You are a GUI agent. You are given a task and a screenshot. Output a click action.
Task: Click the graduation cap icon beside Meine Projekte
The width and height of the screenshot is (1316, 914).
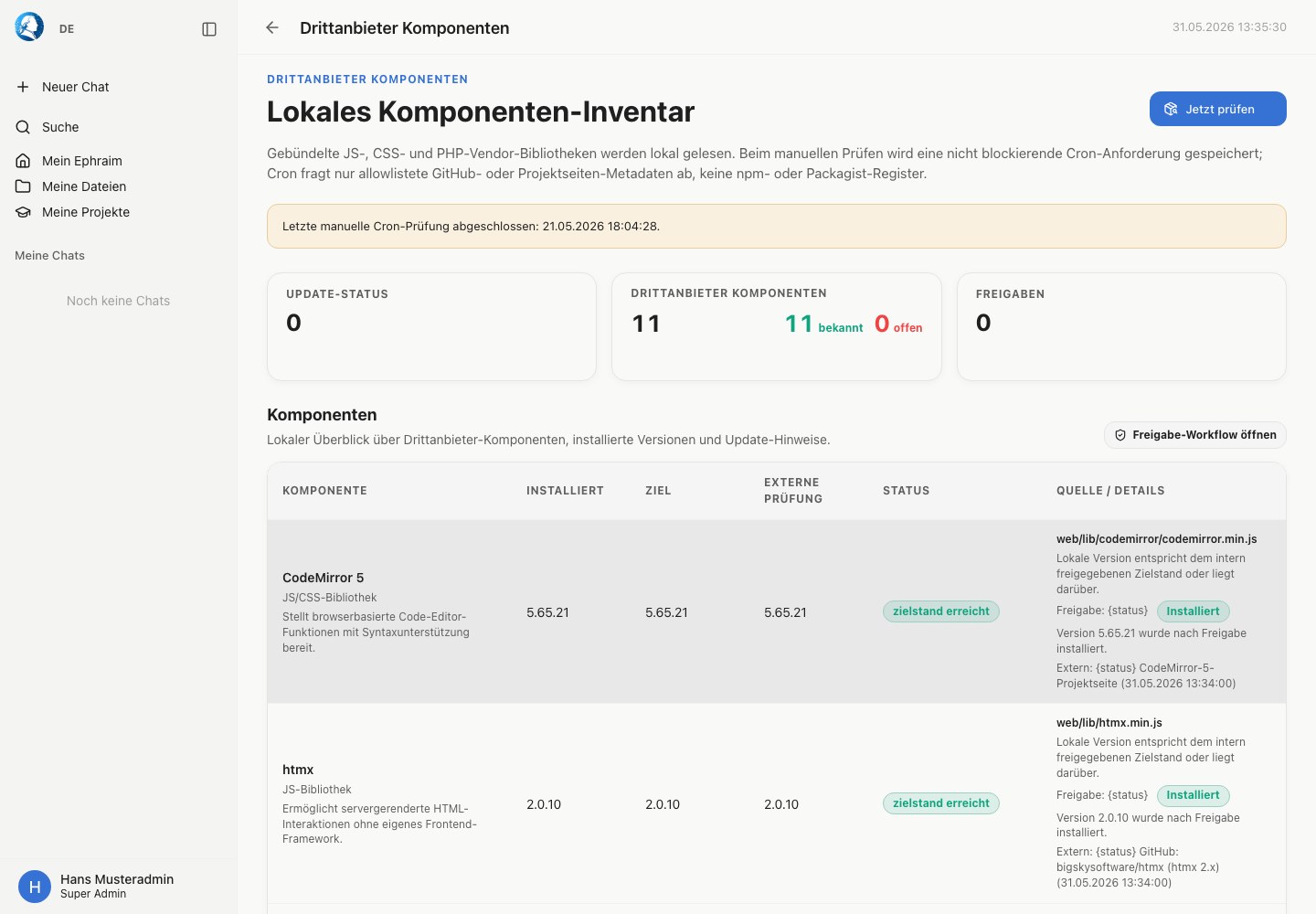click(23, 212)
